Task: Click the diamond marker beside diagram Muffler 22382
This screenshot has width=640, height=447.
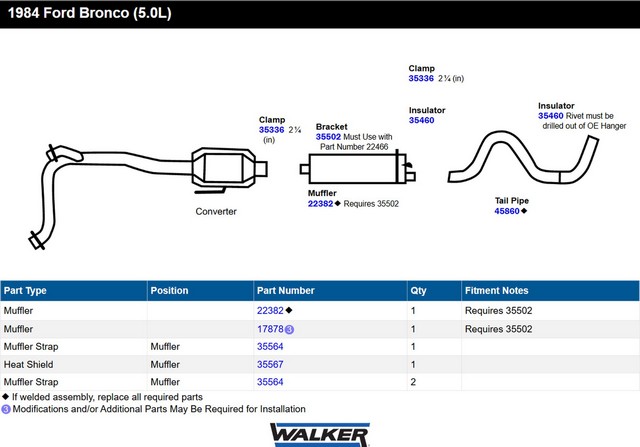Action: 337,203
